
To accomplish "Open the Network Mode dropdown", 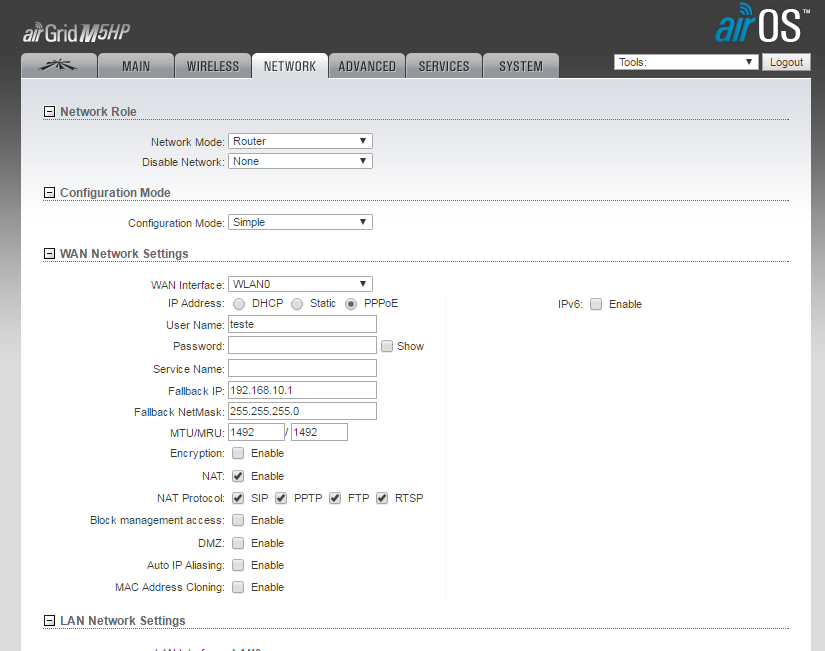I will pos(300,141).
